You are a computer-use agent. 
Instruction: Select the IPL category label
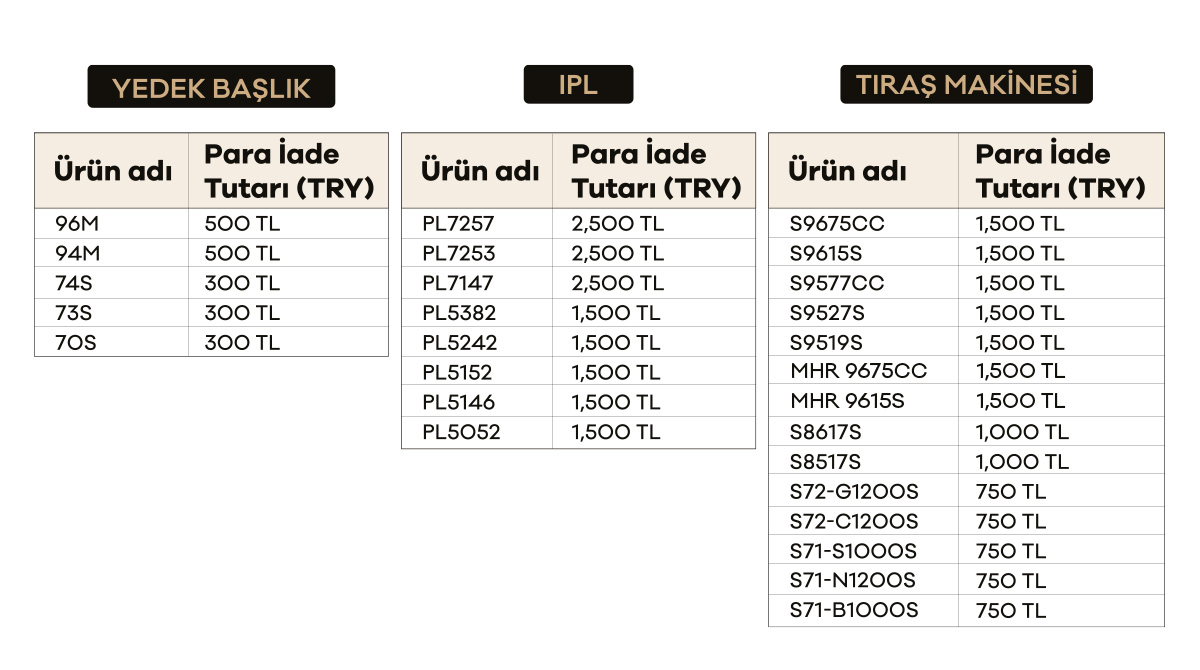[x=578, y=85]
